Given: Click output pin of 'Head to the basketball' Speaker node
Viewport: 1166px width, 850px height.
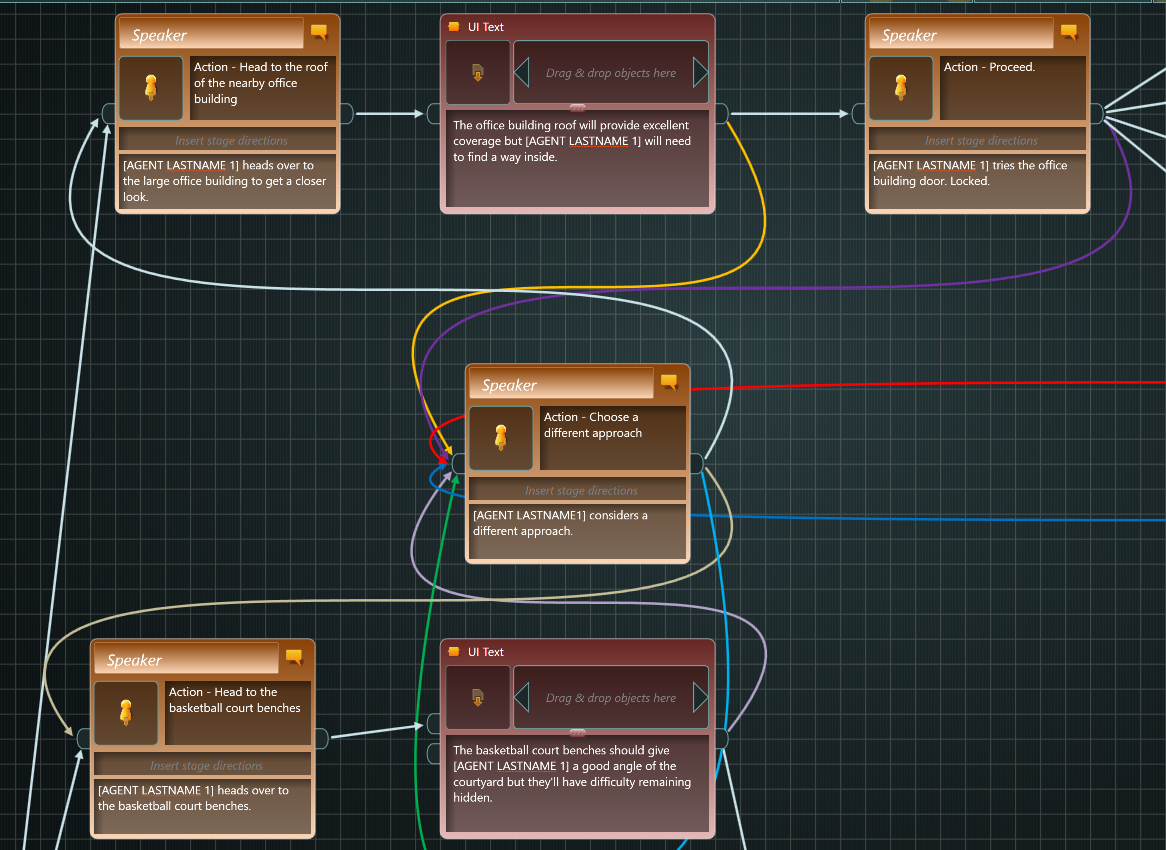Looking at the screenshot, I should 321,738.
